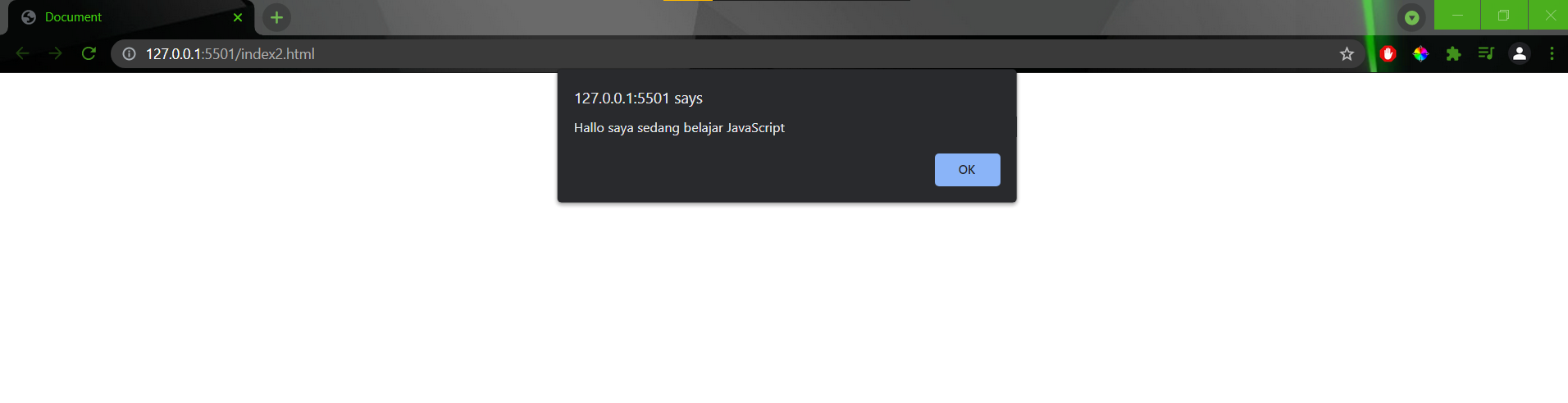This screenshot has height=403, width=1568.
Task: Open the media control playlist icon
Action: click(x=1486, y=54)
